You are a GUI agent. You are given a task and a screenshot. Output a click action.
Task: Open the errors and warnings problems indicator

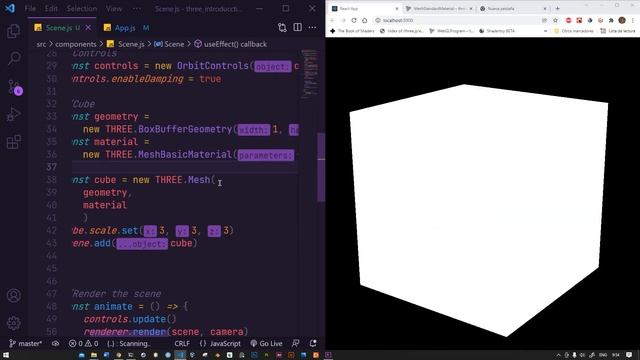83,344
